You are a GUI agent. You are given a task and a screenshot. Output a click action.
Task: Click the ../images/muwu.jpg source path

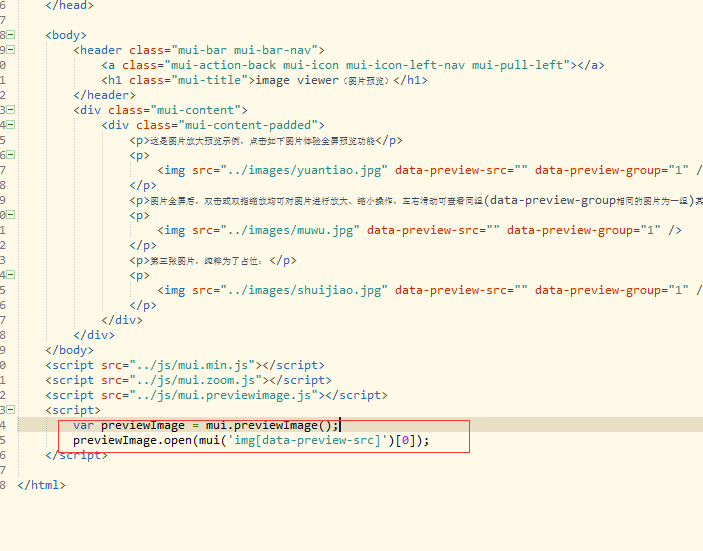290,230
